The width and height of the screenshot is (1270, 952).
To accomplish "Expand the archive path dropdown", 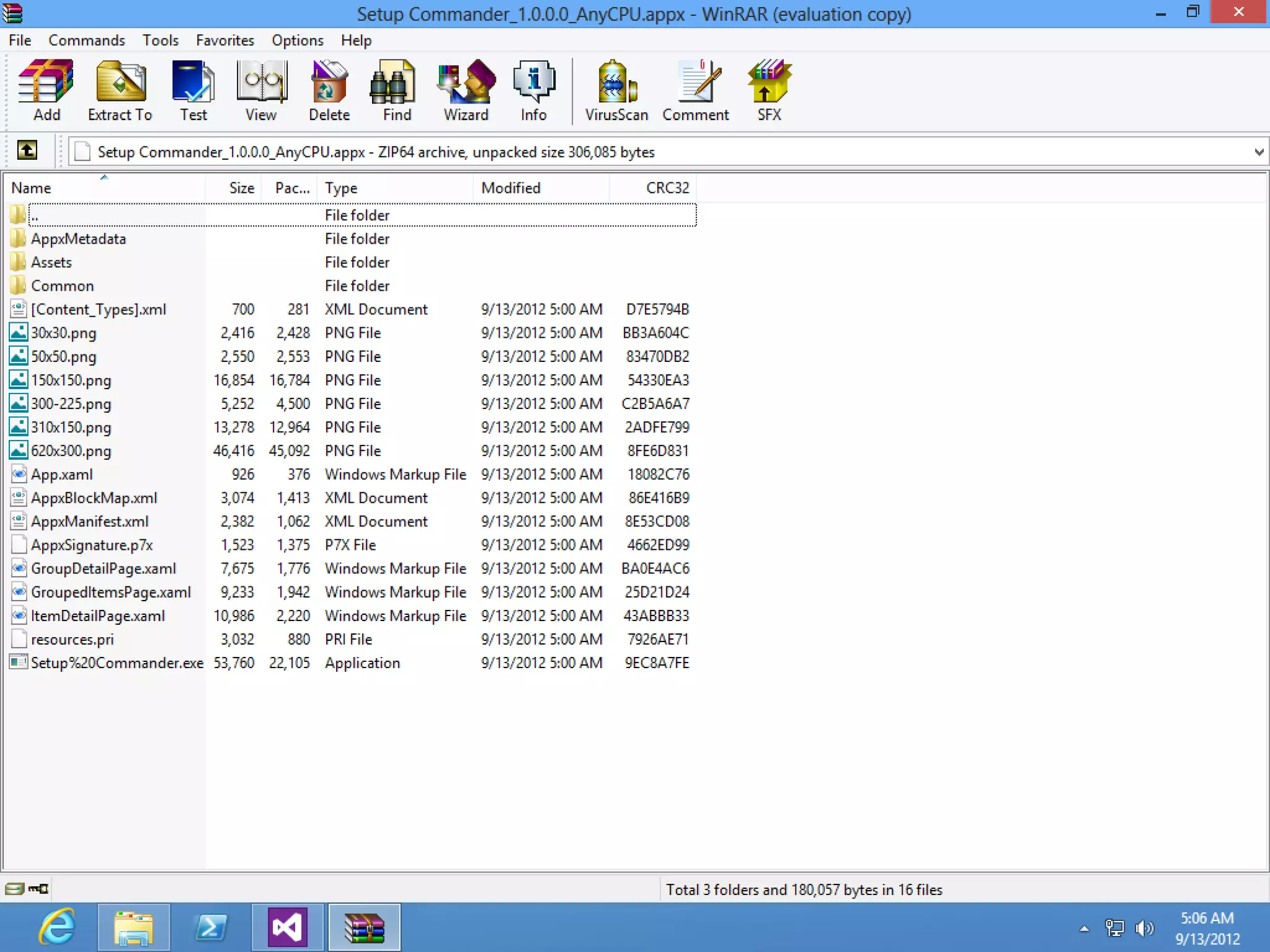I will click(1258, 152).
